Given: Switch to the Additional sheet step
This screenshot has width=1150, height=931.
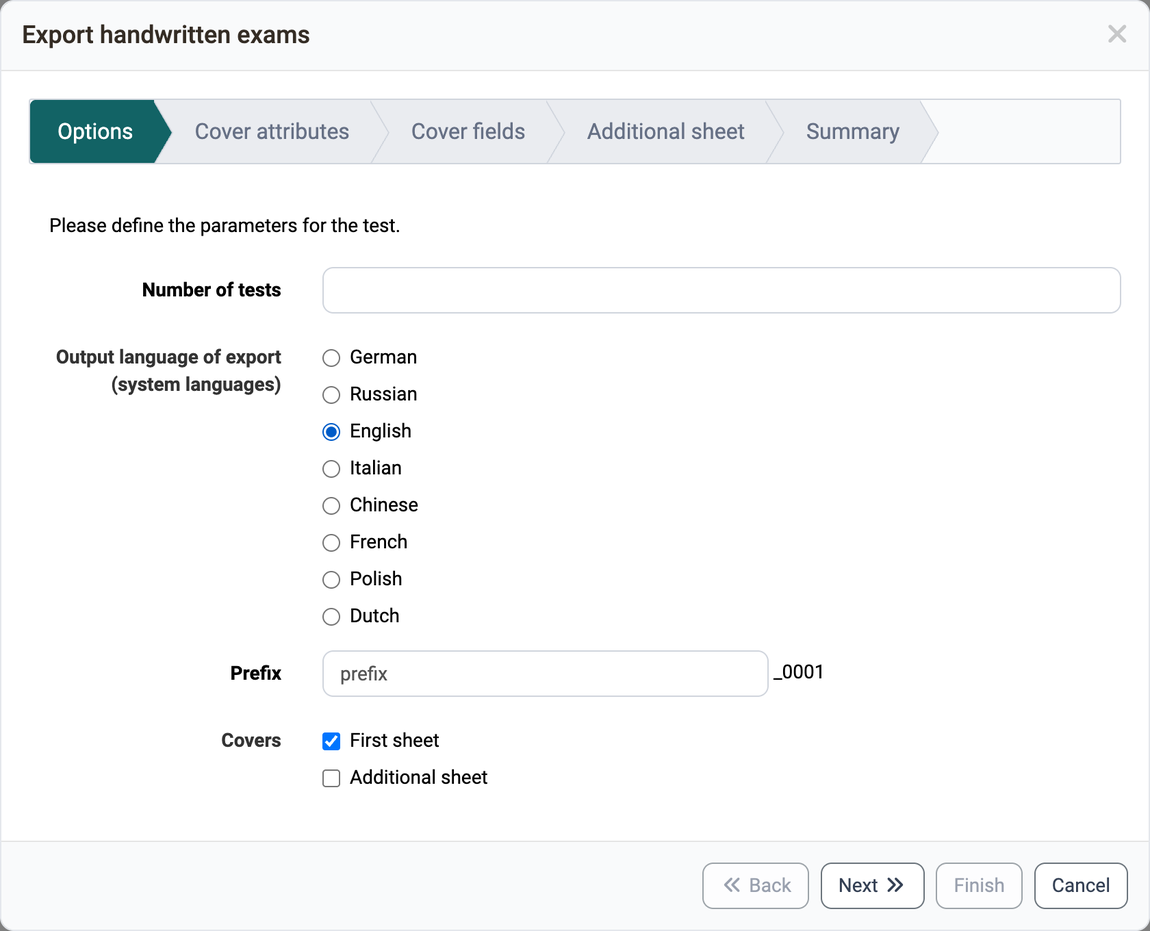Looking at the screenshot, I should [x=665, y=131].
